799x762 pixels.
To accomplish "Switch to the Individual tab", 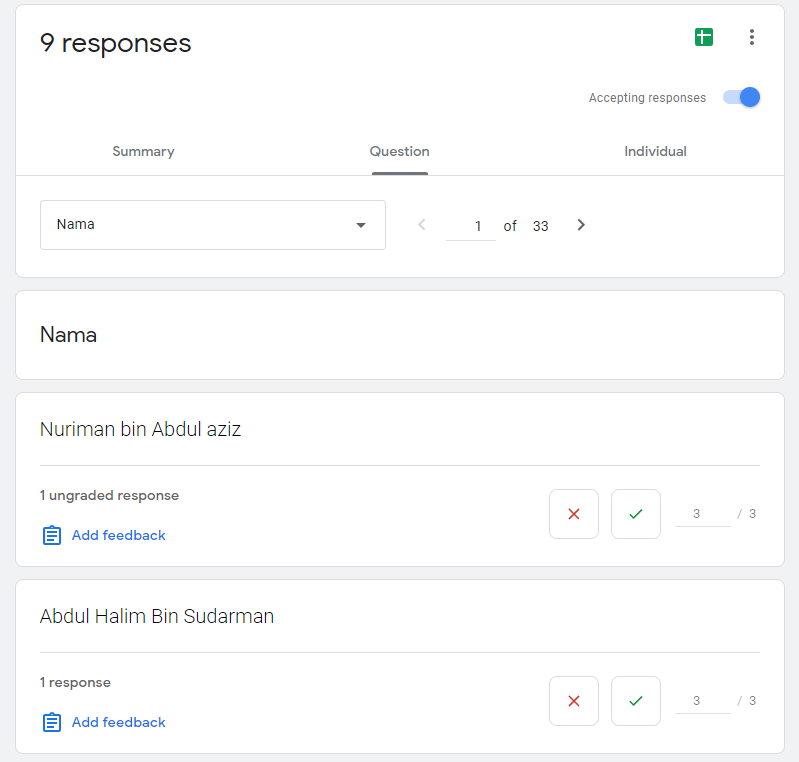I will click(655, 152).
